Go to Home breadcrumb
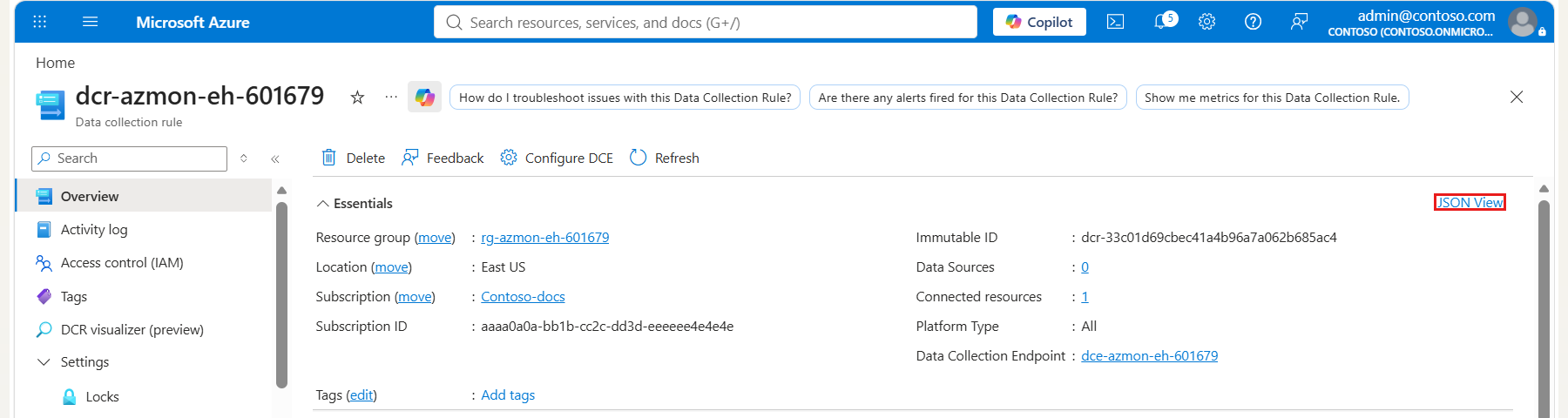 tap(55, 63)
